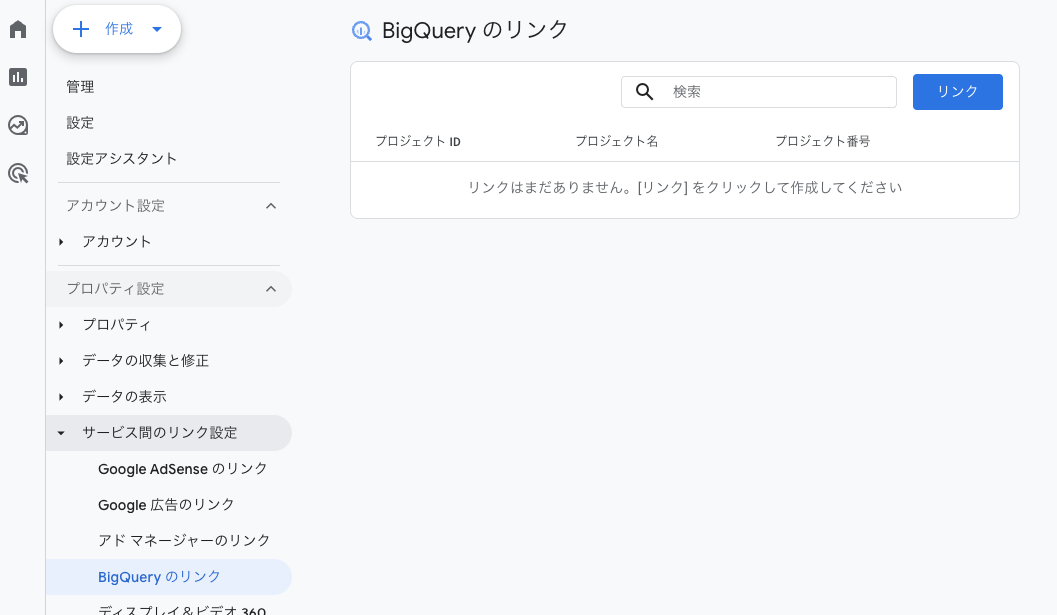Expand the アカウント tree arrow
This screenshot has height=615, width=1057.
point(61,242)
